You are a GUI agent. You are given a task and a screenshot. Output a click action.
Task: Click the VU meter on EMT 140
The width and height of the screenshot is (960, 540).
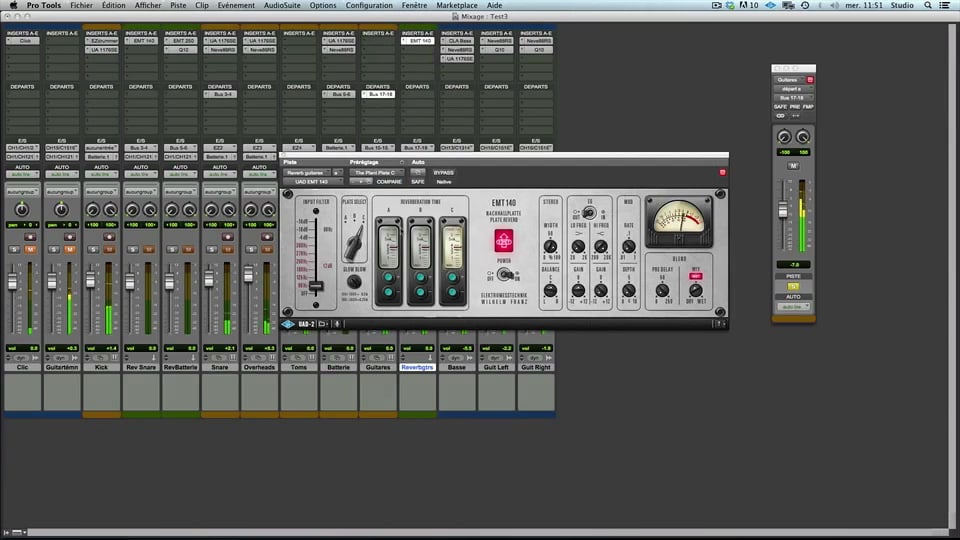(679, 221)
